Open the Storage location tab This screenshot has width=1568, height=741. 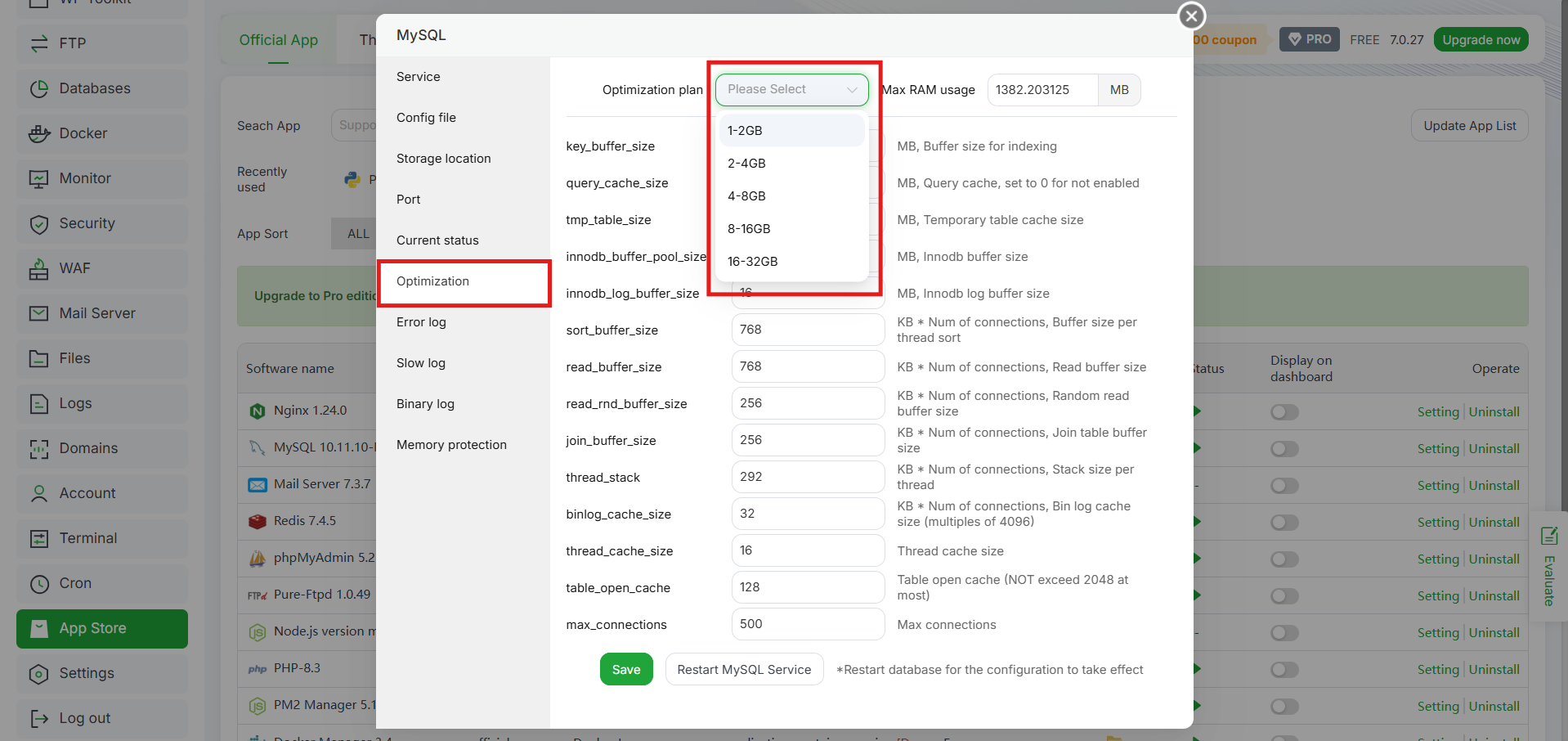[x=463, y=159]
